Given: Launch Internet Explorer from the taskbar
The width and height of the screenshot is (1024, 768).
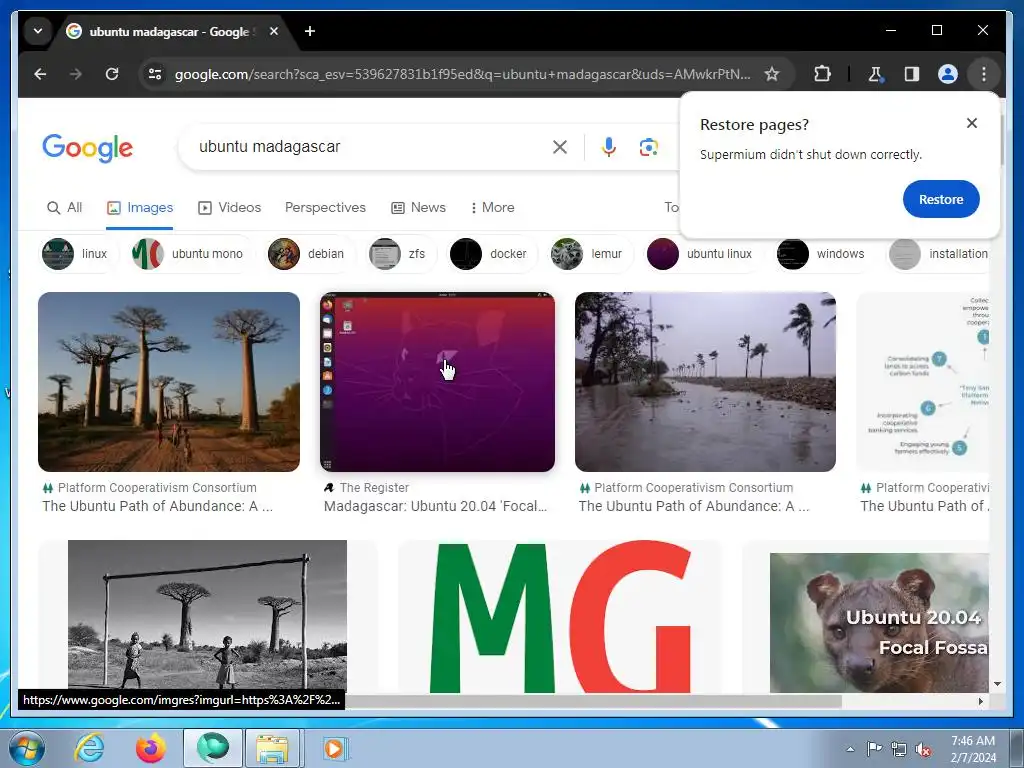Looking at the screenshot, I should (x=89, y=748).
